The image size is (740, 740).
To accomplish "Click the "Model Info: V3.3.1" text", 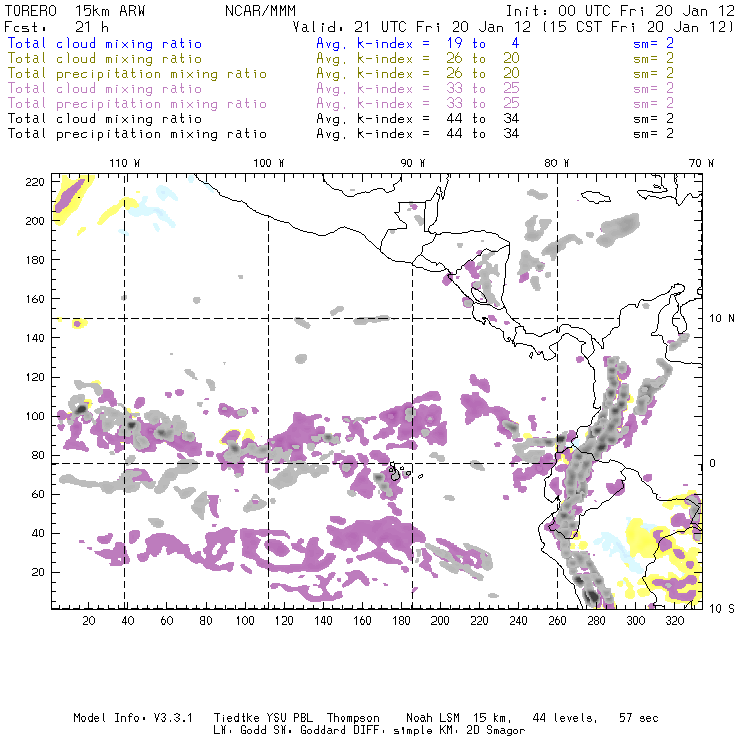I will click(133, 718).
